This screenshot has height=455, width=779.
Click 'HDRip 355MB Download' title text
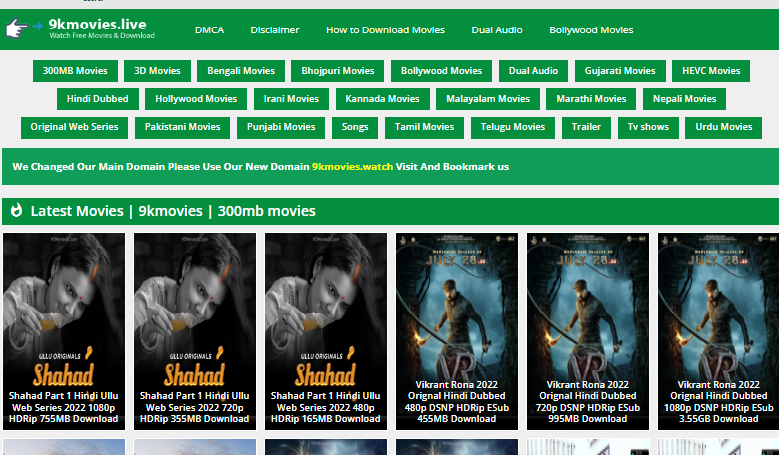[194, 419]
